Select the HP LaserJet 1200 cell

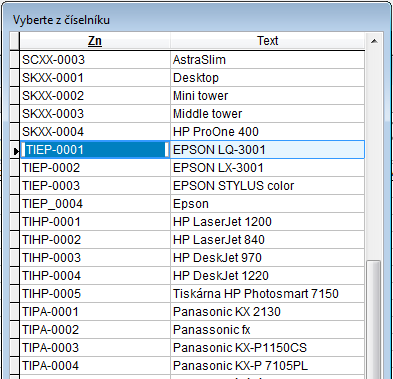tap(267, 222)
